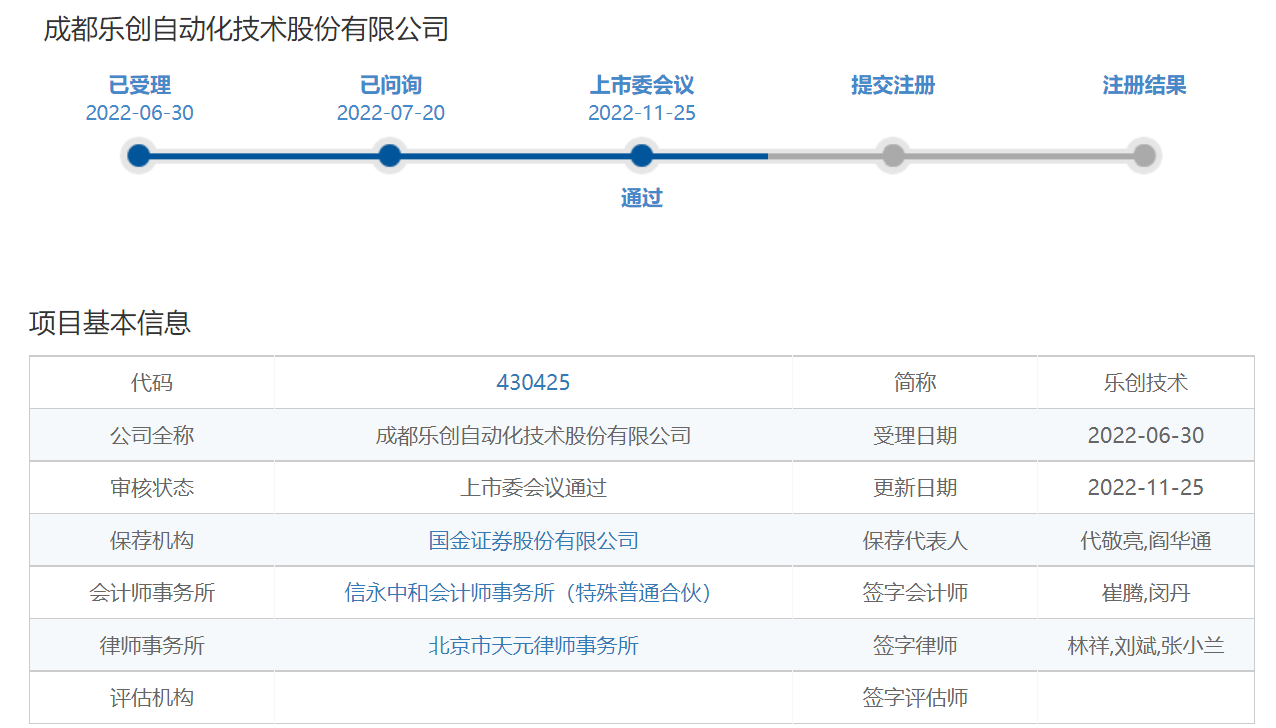Select the 已问询 stage label
Screen dimensions: 1276x728
pos(390,85)
